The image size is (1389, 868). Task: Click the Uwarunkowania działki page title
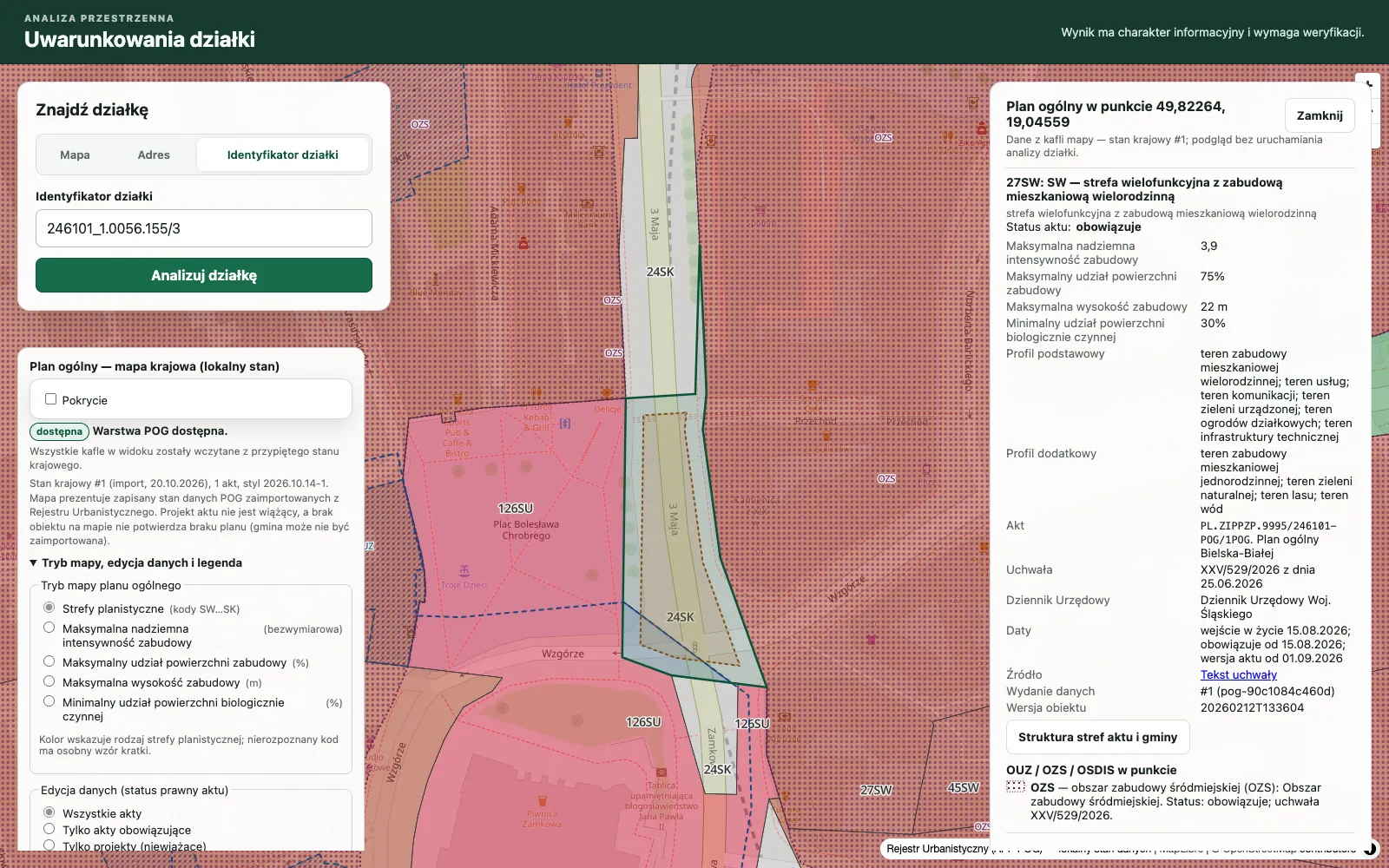[x=140, y=39]
